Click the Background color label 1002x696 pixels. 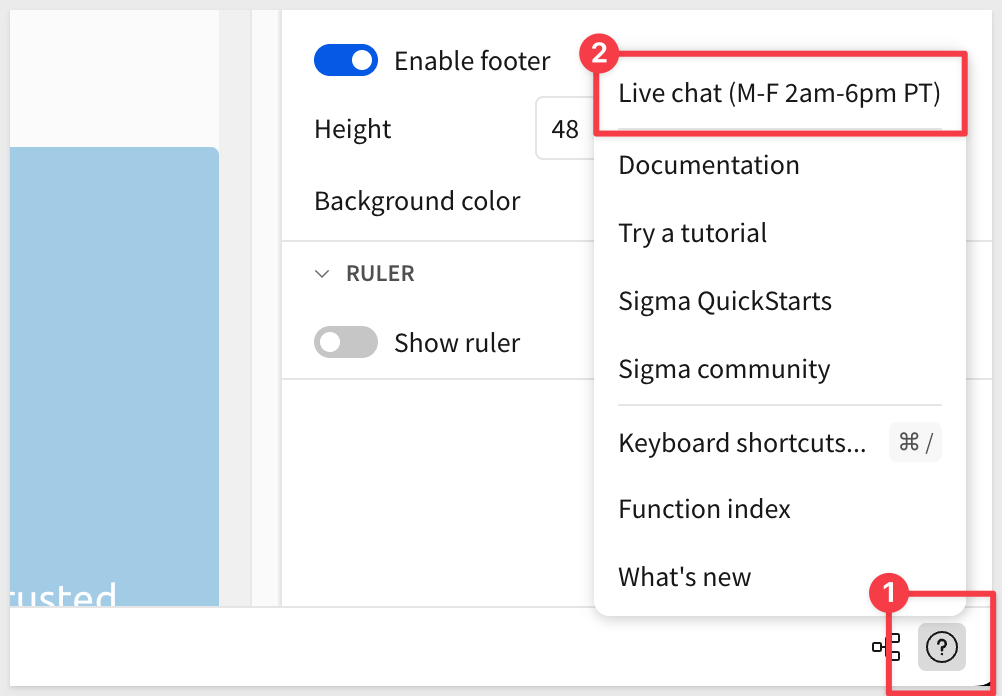click(417, 201)
